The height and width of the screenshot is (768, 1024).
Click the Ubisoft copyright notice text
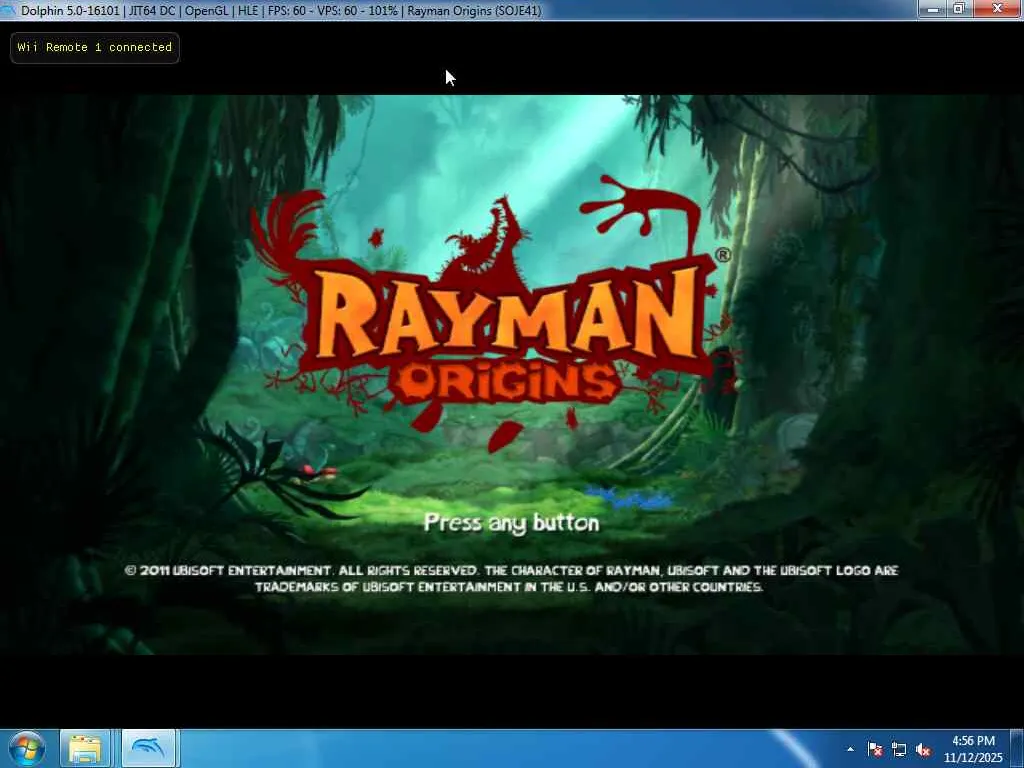pyautogui.click(x=511, y=579)
